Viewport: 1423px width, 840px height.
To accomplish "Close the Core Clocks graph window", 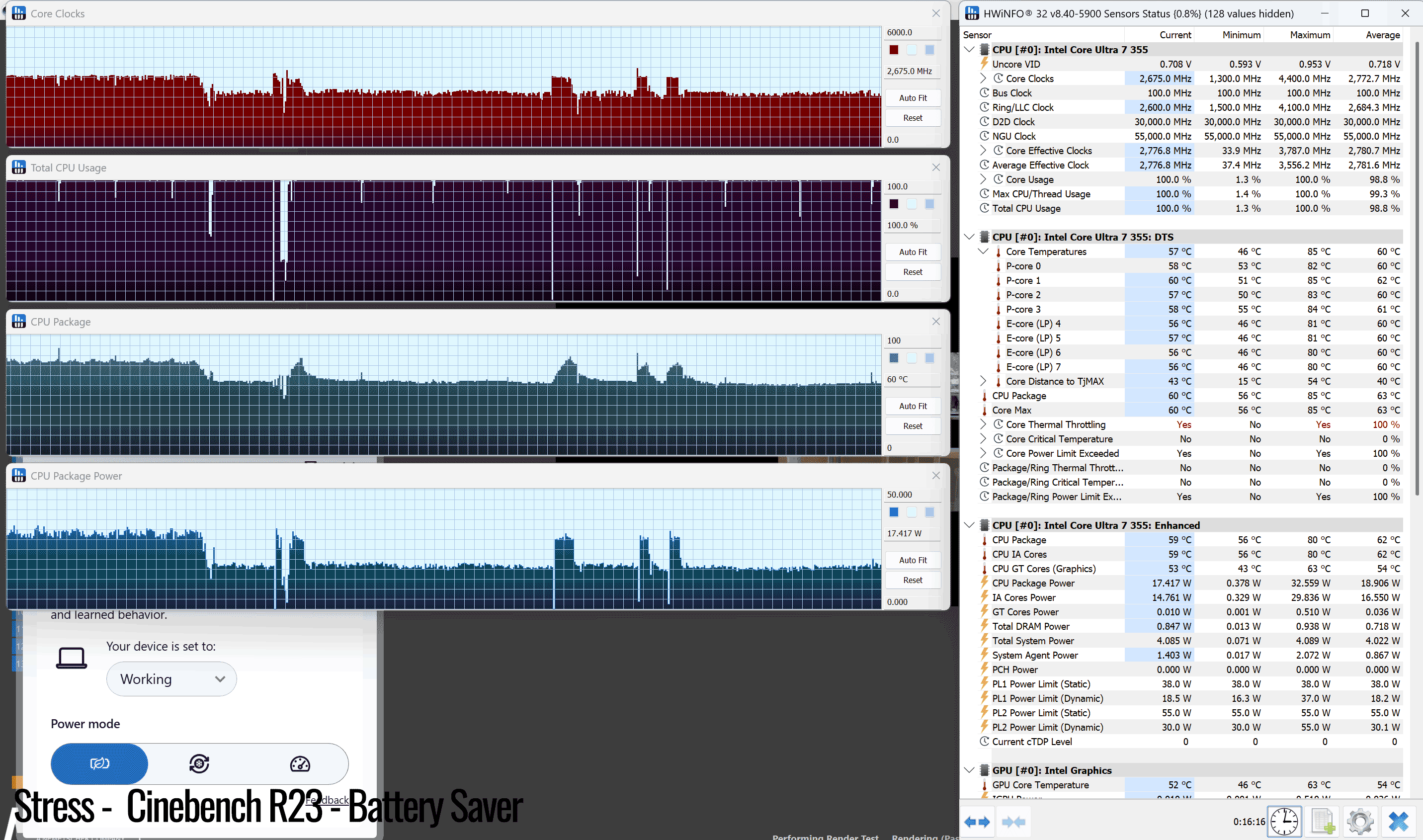I will click(935, 13).
